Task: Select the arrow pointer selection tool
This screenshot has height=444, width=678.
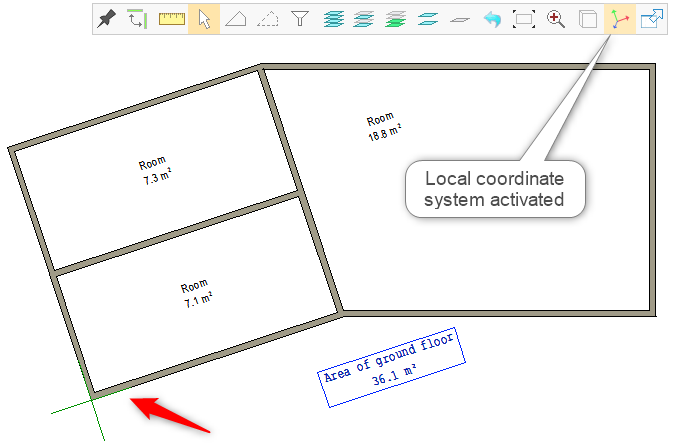Action: pyautogui.click(x=204, y=19)
